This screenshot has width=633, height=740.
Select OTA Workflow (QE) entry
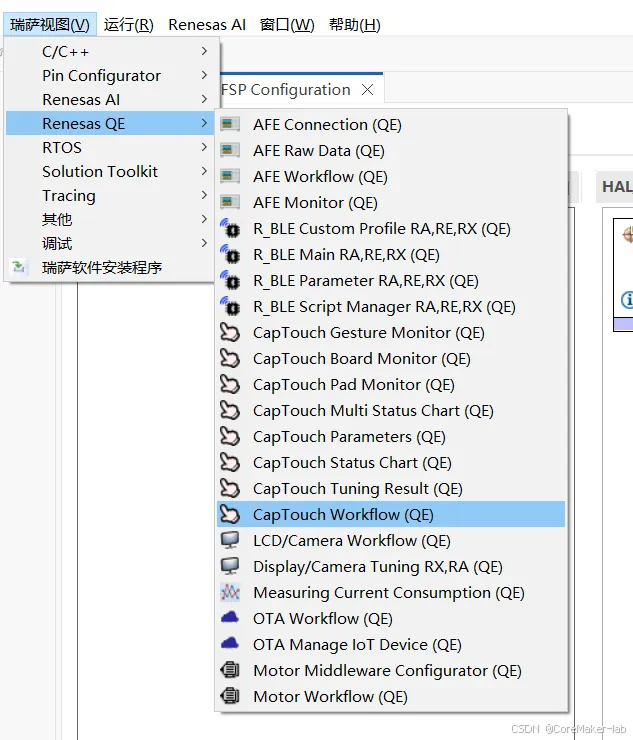[391, 618]
